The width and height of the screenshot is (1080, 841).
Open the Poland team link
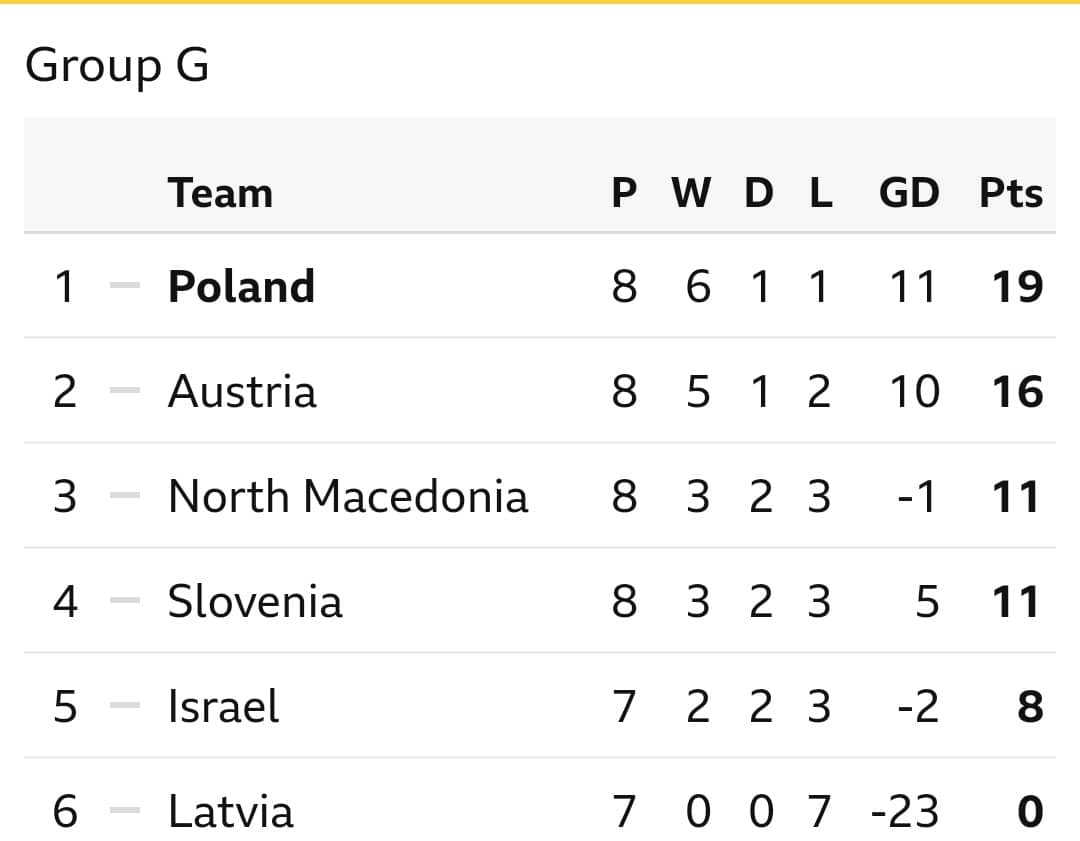pos(242,286)
